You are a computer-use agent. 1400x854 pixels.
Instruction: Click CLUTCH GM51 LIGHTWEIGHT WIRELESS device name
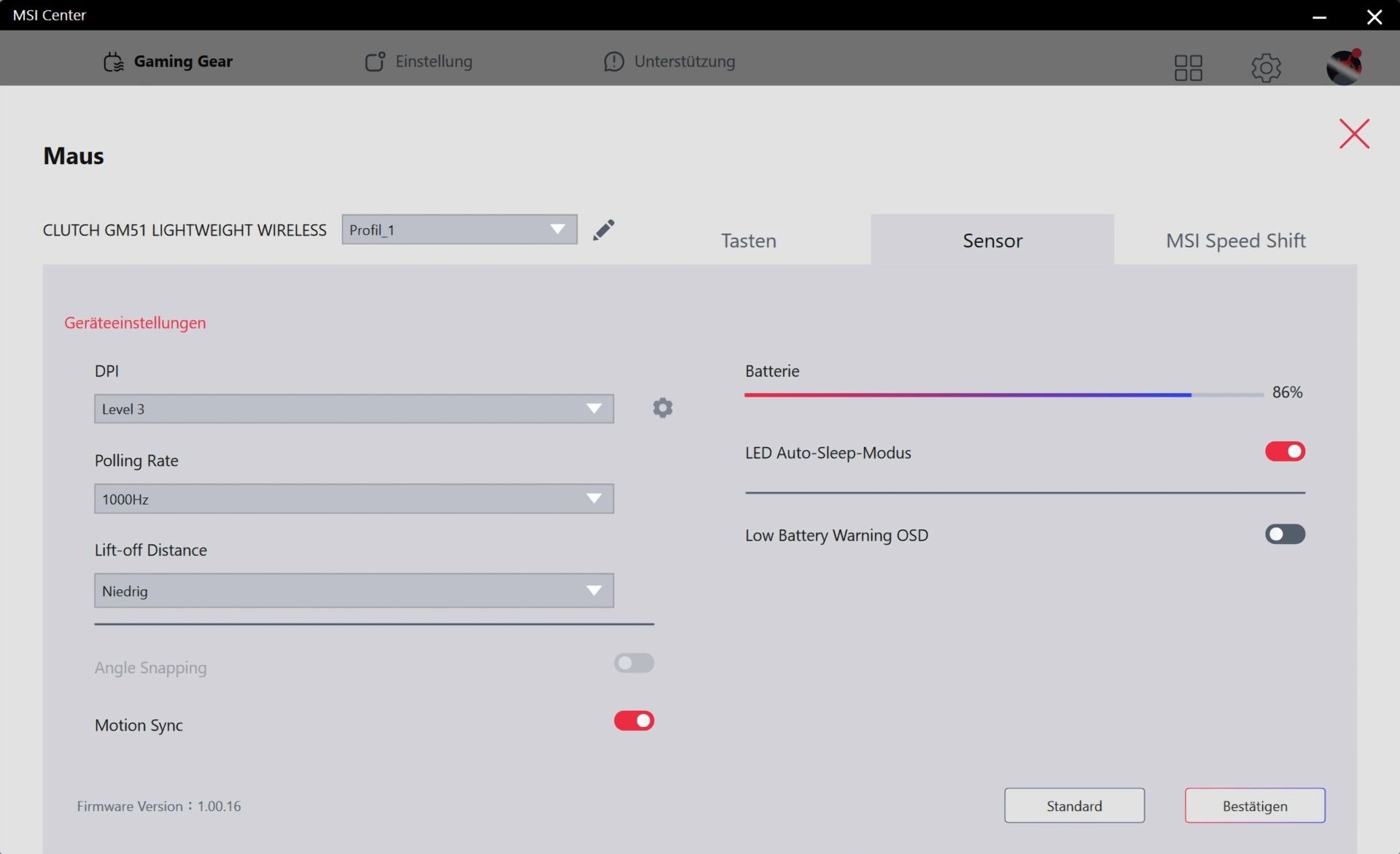pyautogui.click(x=184, y=230)
